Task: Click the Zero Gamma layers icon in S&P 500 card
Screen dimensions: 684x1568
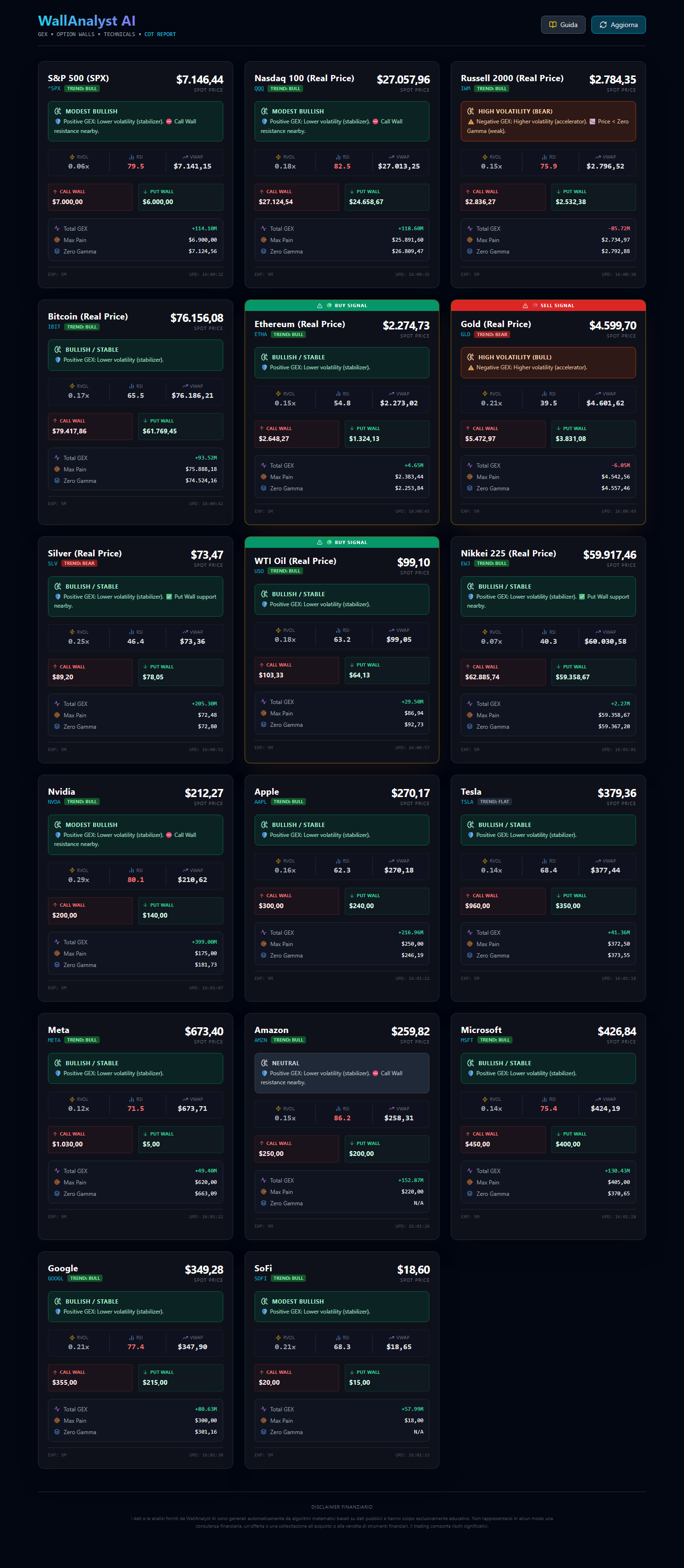Action: click(57, 252)
